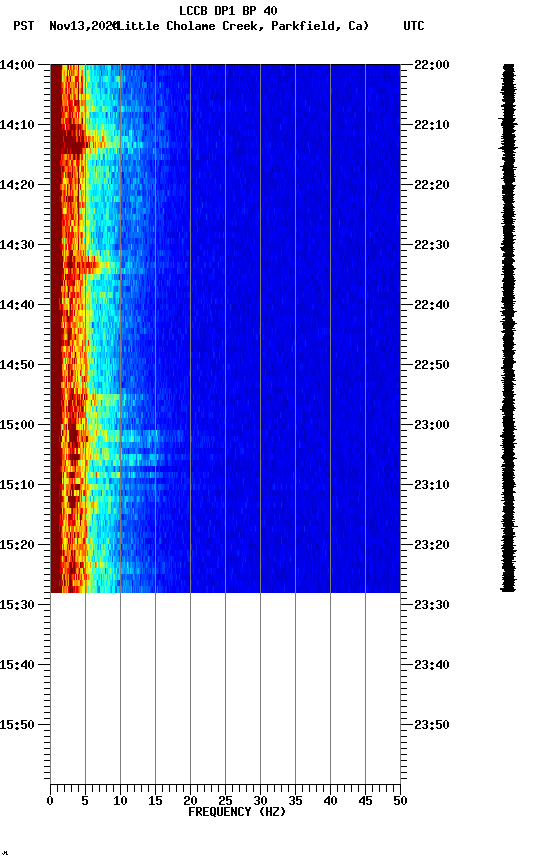The width and height of the screenshot is (552, 864).
Task: Click 'Little Cholame Creek, Parkfield, Ca)' text
Action: (x=243, y=26)
